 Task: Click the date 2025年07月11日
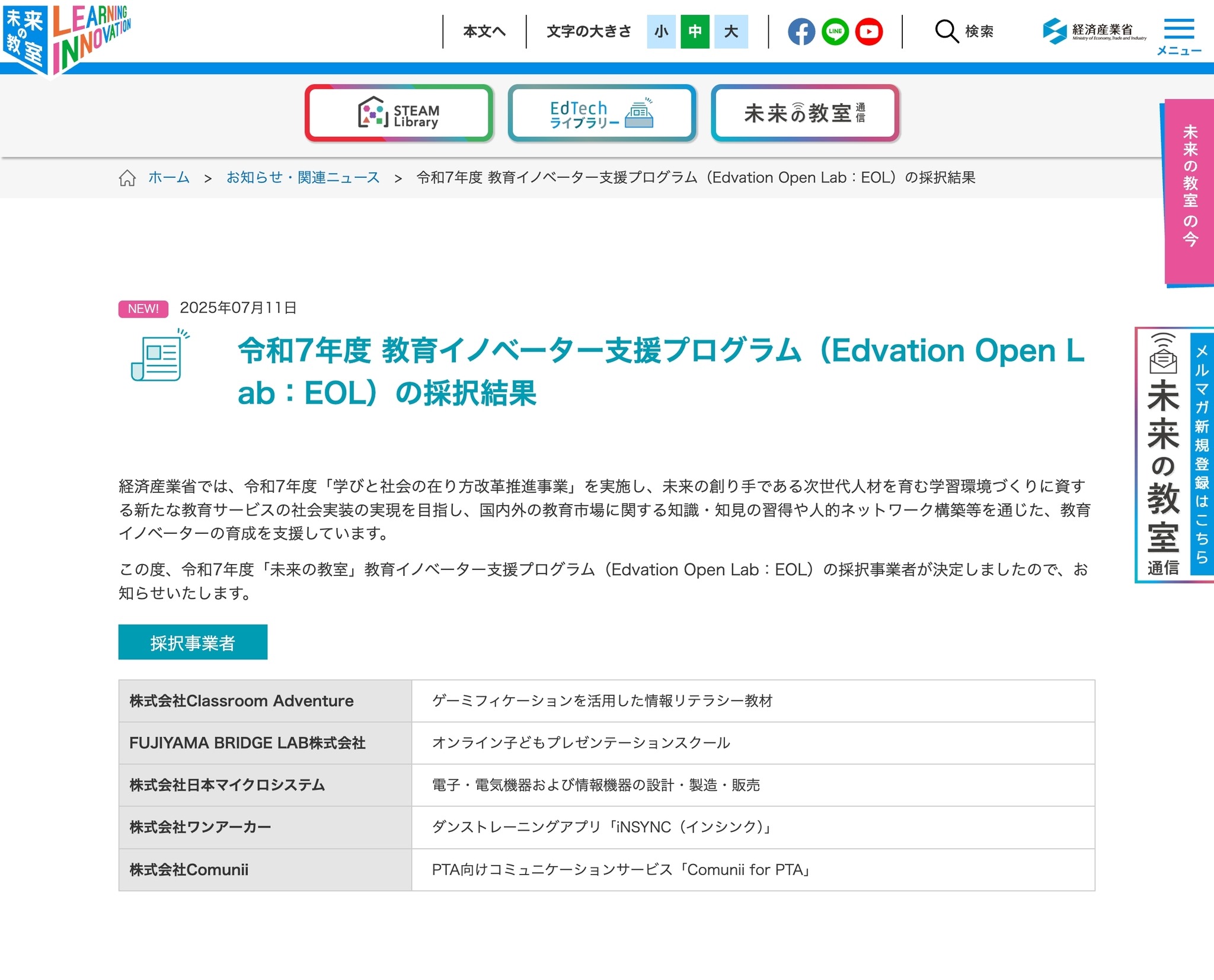click(238, 308)
